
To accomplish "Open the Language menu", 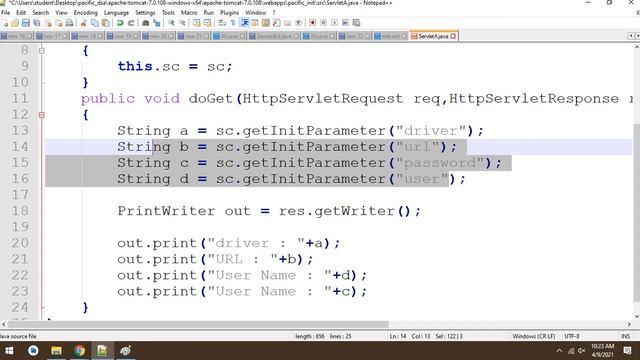I will tap(116, 13).
